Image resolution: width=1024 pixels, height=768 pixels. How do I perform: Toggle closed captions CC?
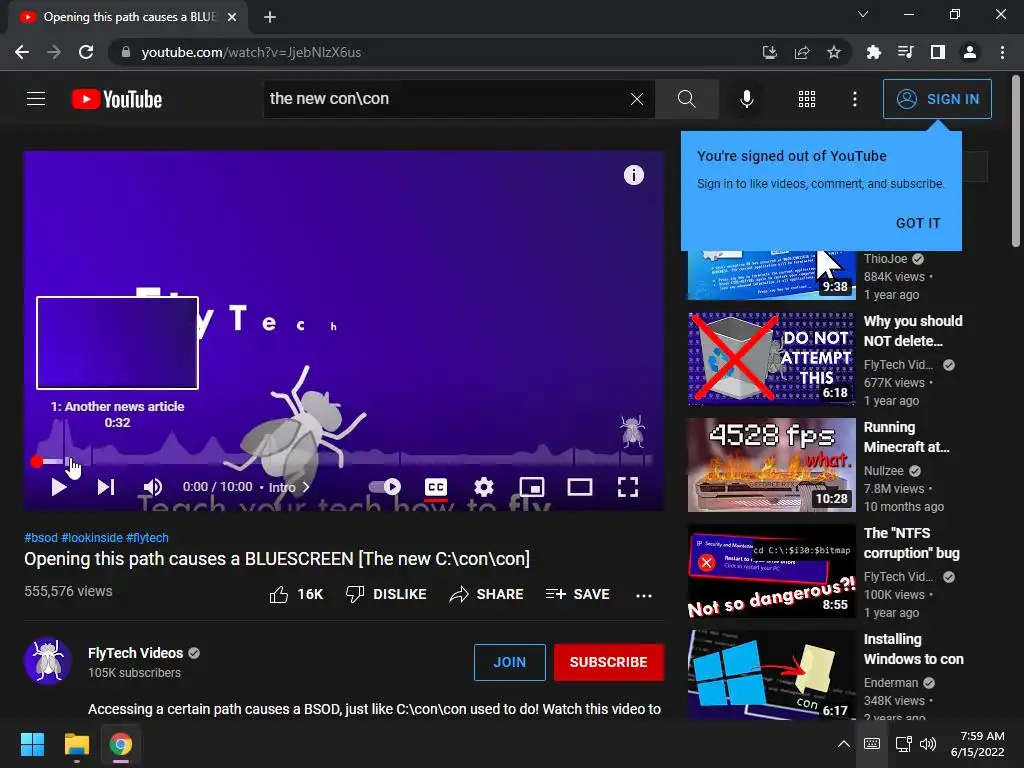[436, 487]
